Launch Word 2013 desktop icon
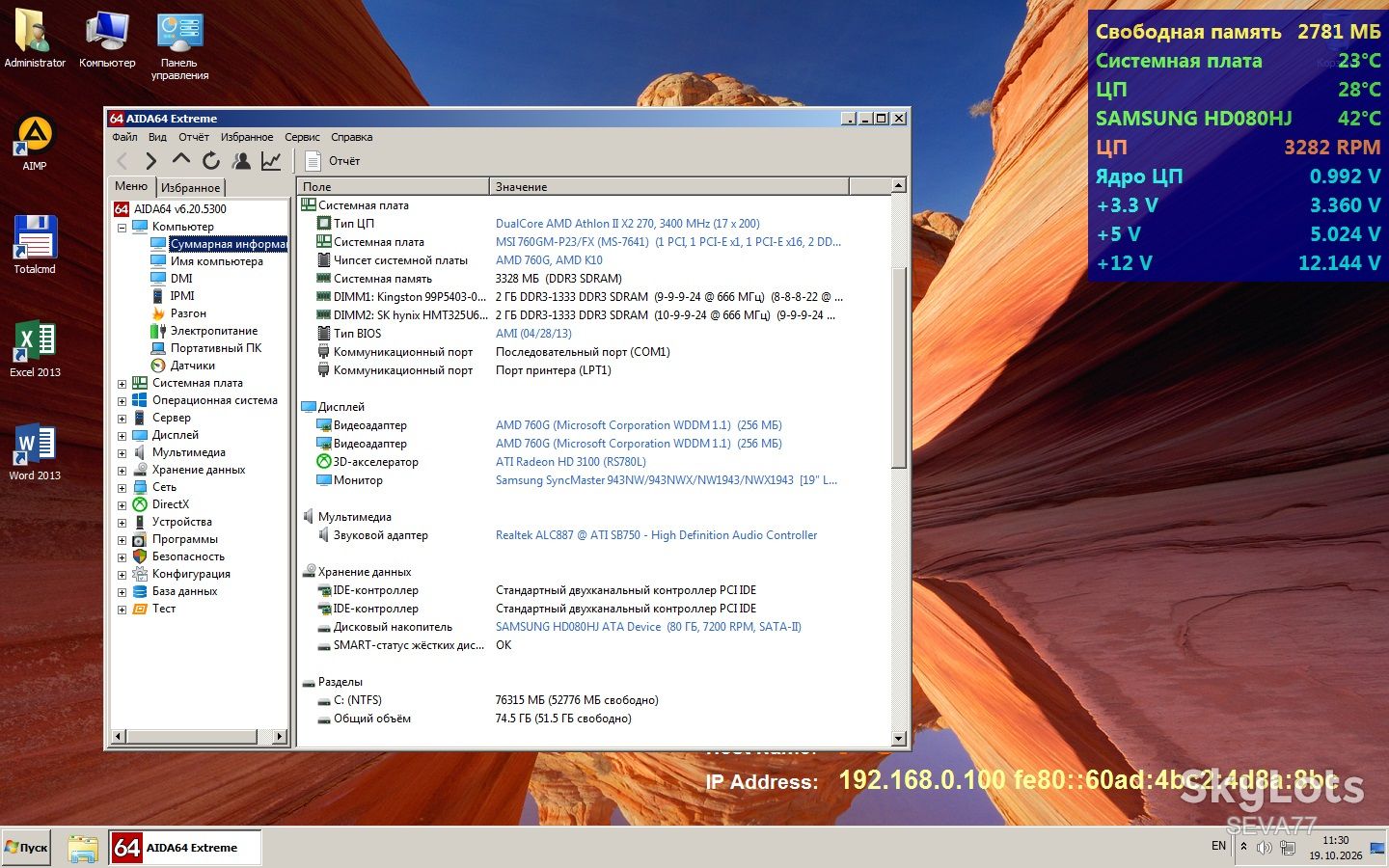Screen dimensions: 1389x868 tap(35, 452)
